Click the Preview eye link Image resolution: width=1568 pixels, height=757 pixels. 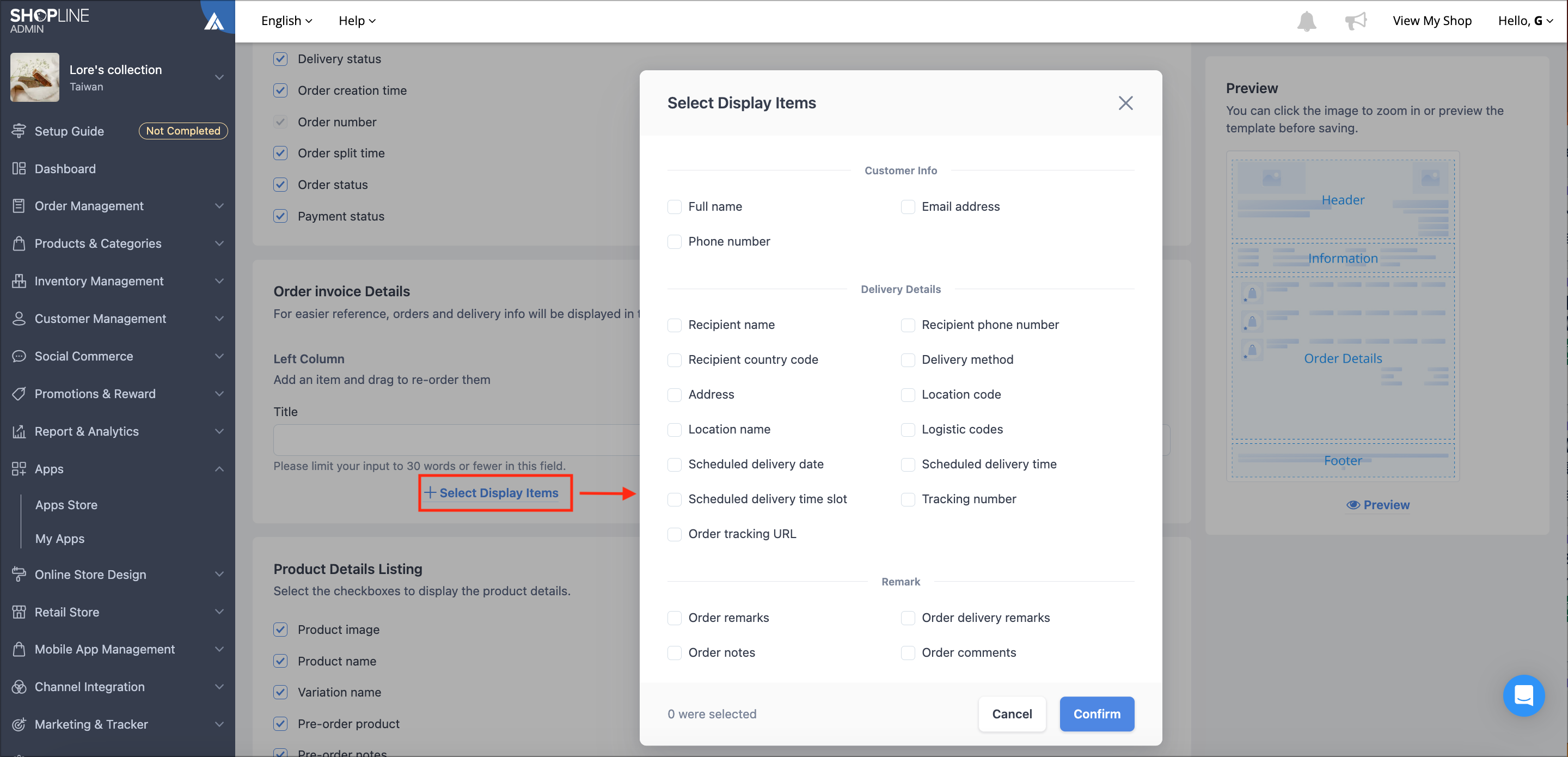point(1377,505)
